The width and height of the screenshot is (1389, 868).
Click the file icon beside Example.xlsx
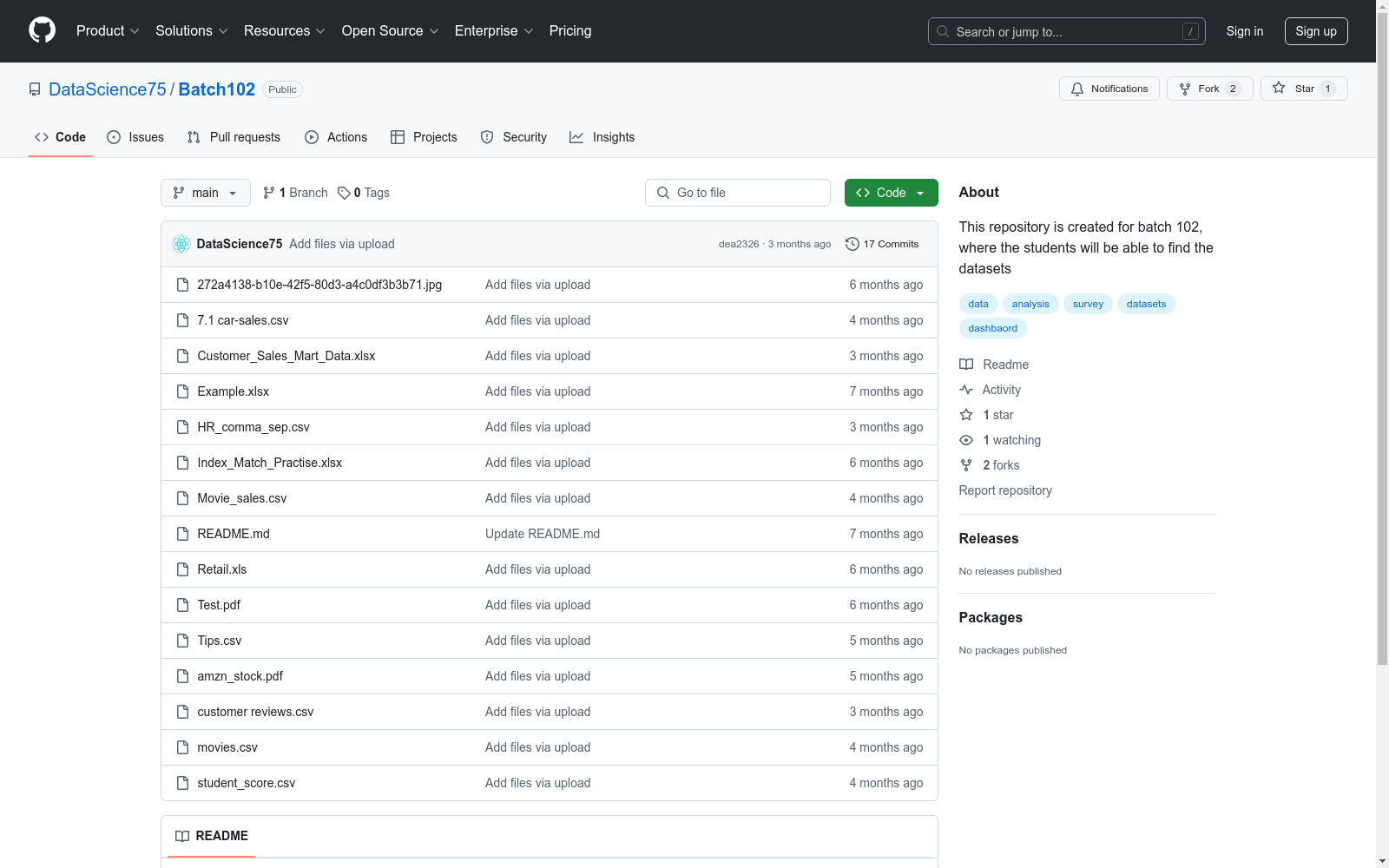point(182,391)
